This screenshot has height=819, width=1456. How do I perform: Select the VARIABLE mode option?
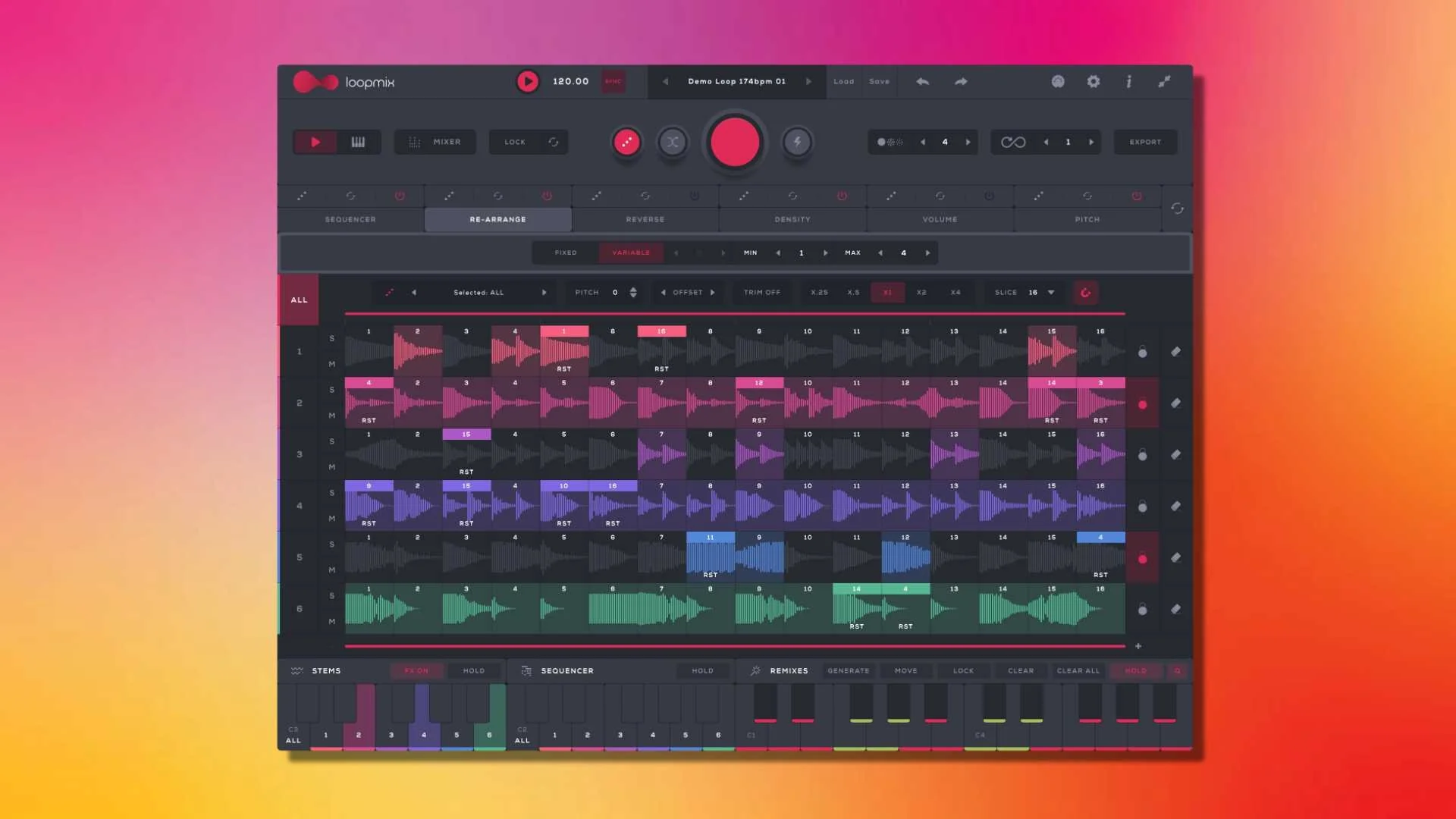tap(631, 253)
